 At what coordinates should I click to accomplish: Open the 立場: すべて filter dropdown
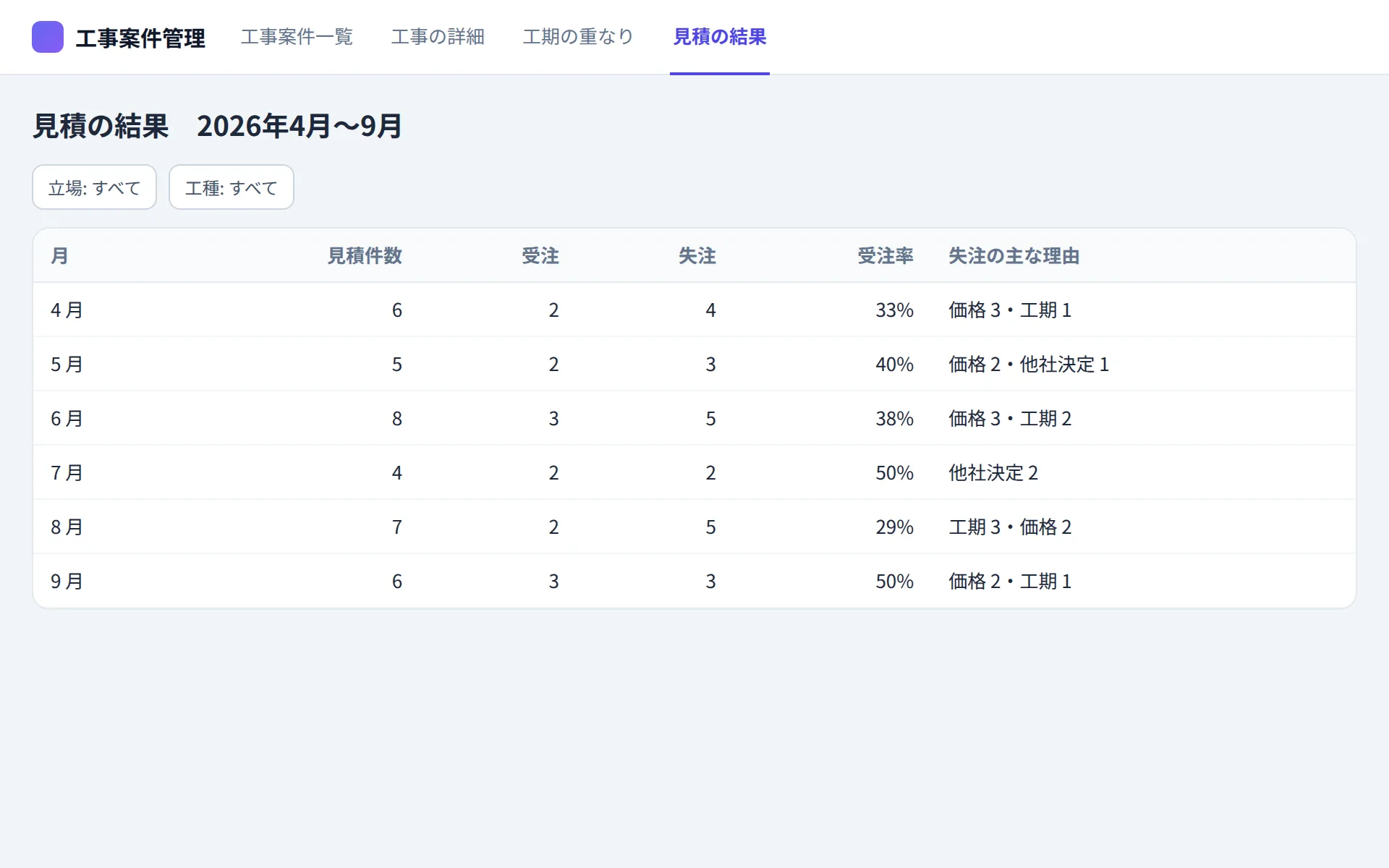click(x=95, y=187)
